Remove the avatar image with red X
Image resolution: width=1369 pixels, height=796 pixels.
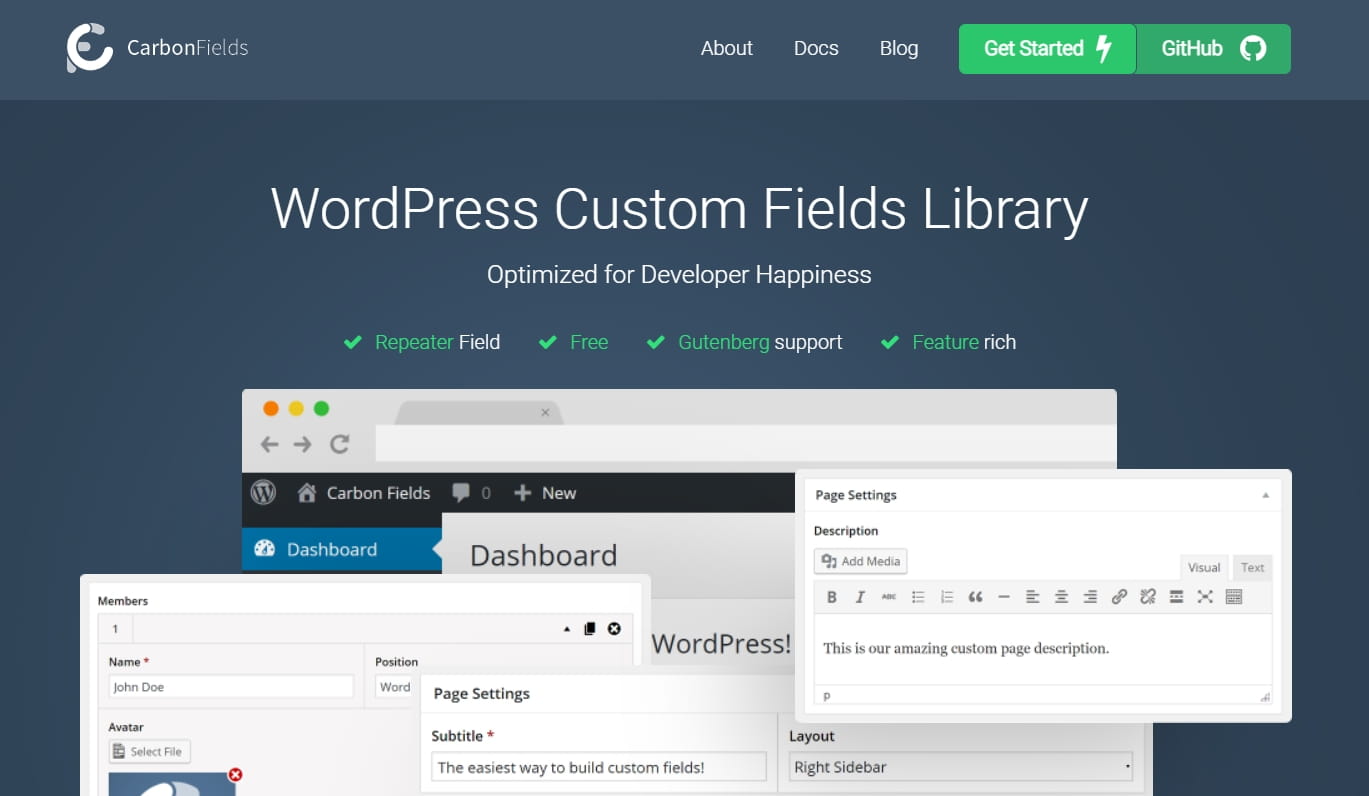click(235, 774)
